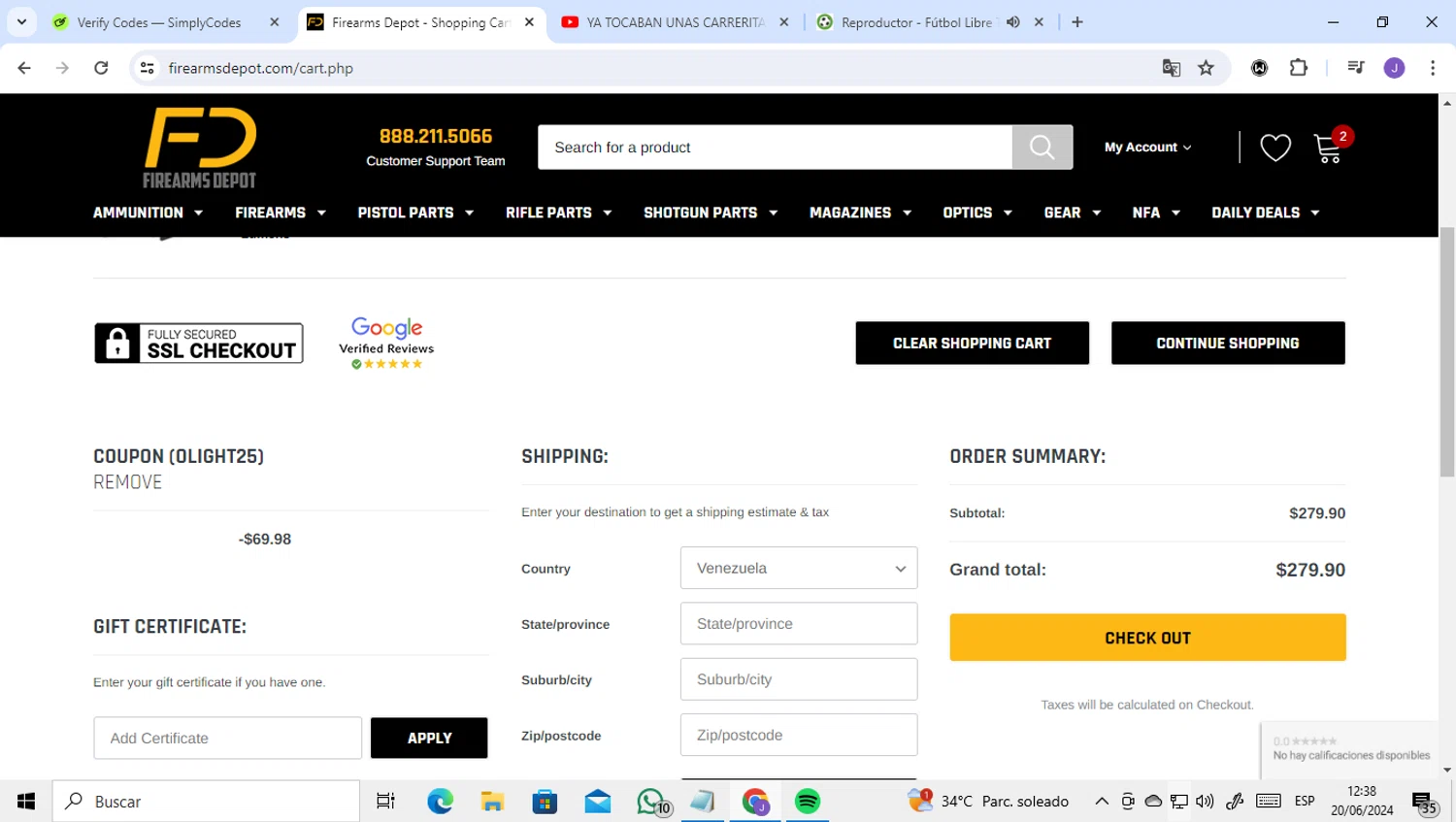1456x822 pixels.
Task: Click the Windows Buscar search box
Action: pyautogui.click(x=206, y=802)
